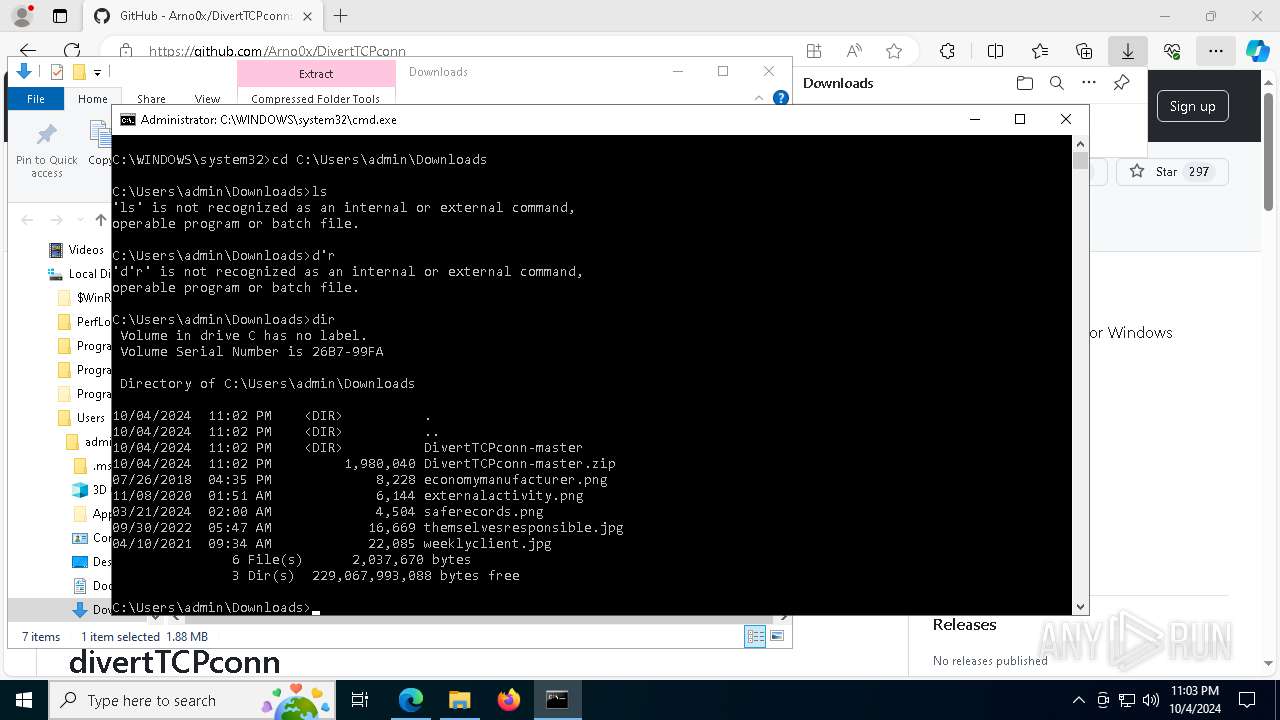Open Edge Collections

point(1084,51)
